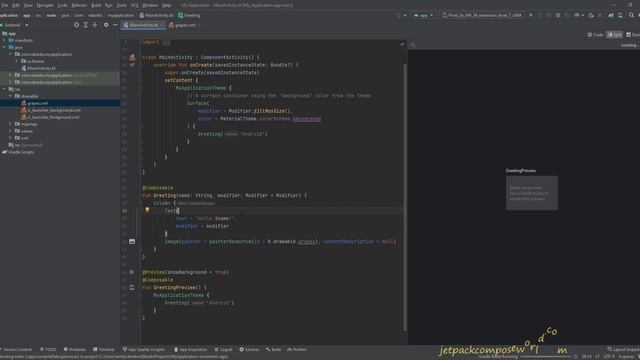Click the collapse all icon in project panel
640x360 pixels.
pos(95,25)
